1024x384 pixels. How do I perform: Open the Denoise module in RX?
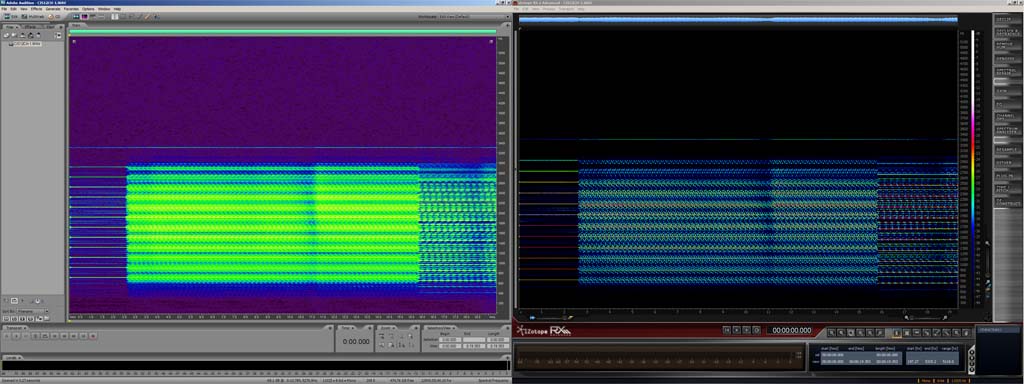pos(1008,58)
